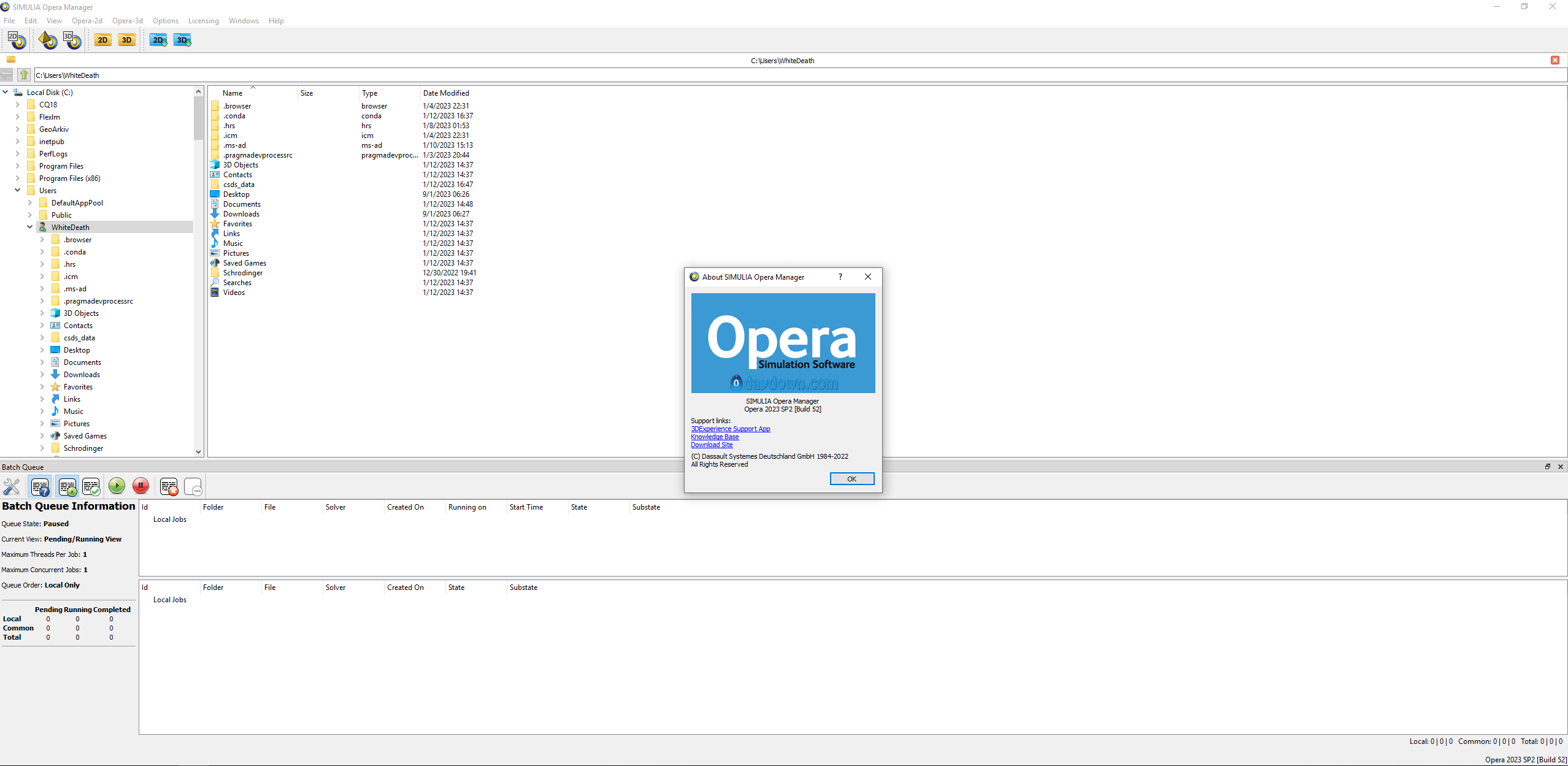
Task: Expand the Program Files tree node
Action: (x=18, y=166)
